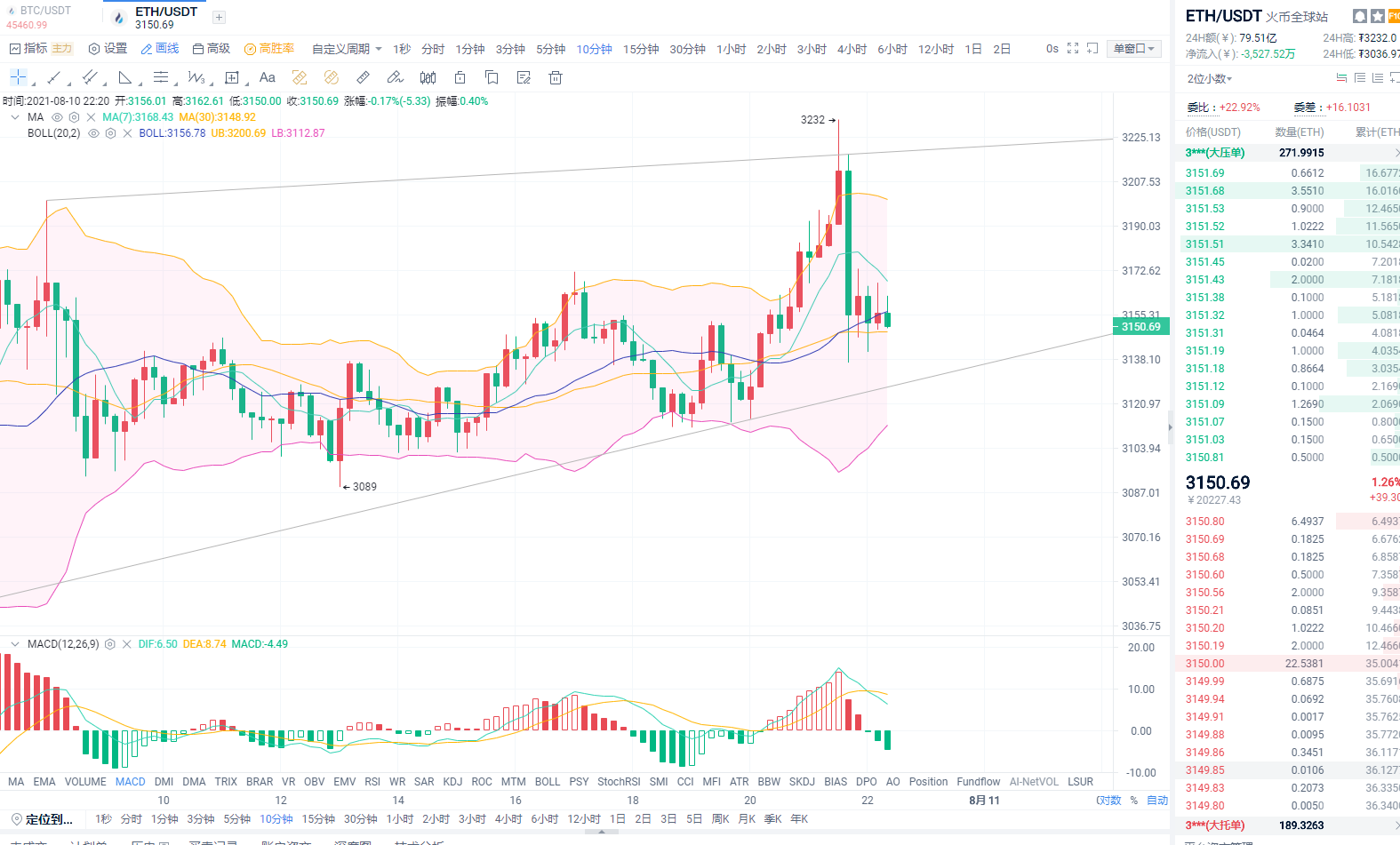Image resolution: width=1400 pixels, height=845 pixels.
Task: Click the edit notes icon in drawing toolbar
Action: coord(524,77)
